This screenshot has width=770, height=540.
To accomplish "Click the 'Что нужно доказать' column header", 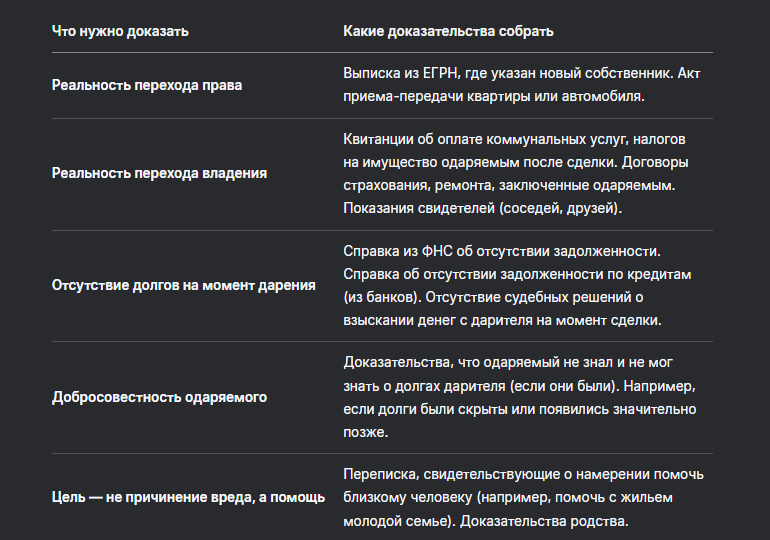I will tap(120, 31).
